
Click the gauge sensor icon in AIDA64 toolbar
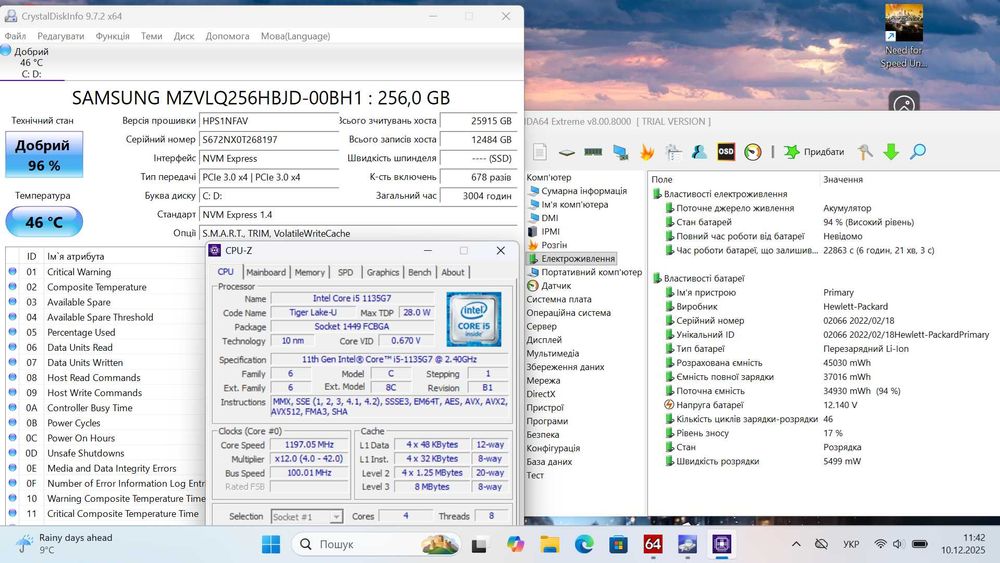[x=753, y=152]
